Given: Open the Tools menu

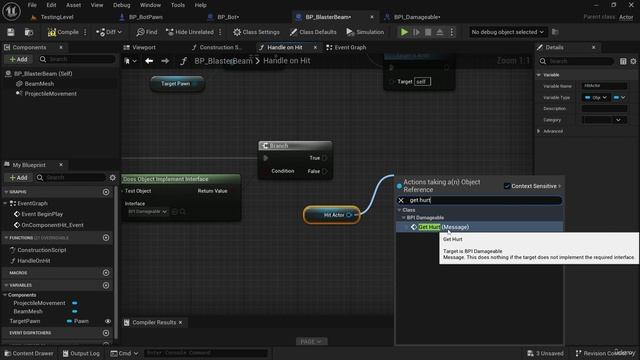Looking at the screenshot, I should point(178,5).
